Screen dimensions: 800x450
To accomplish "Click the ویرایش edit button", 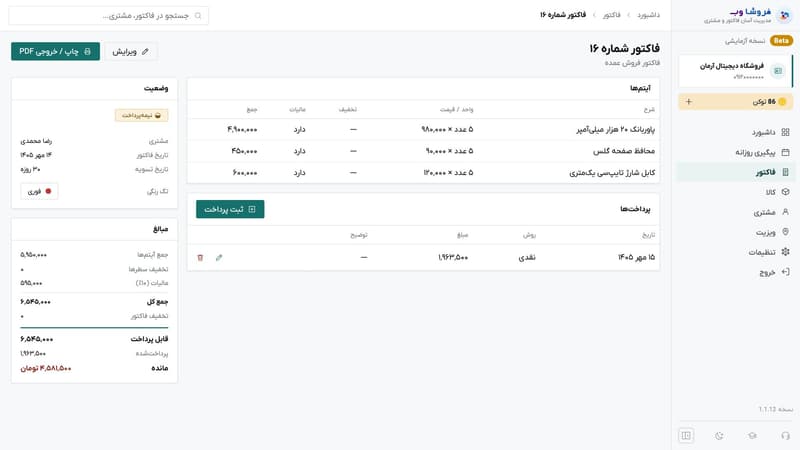I will (x=131, y=52).
